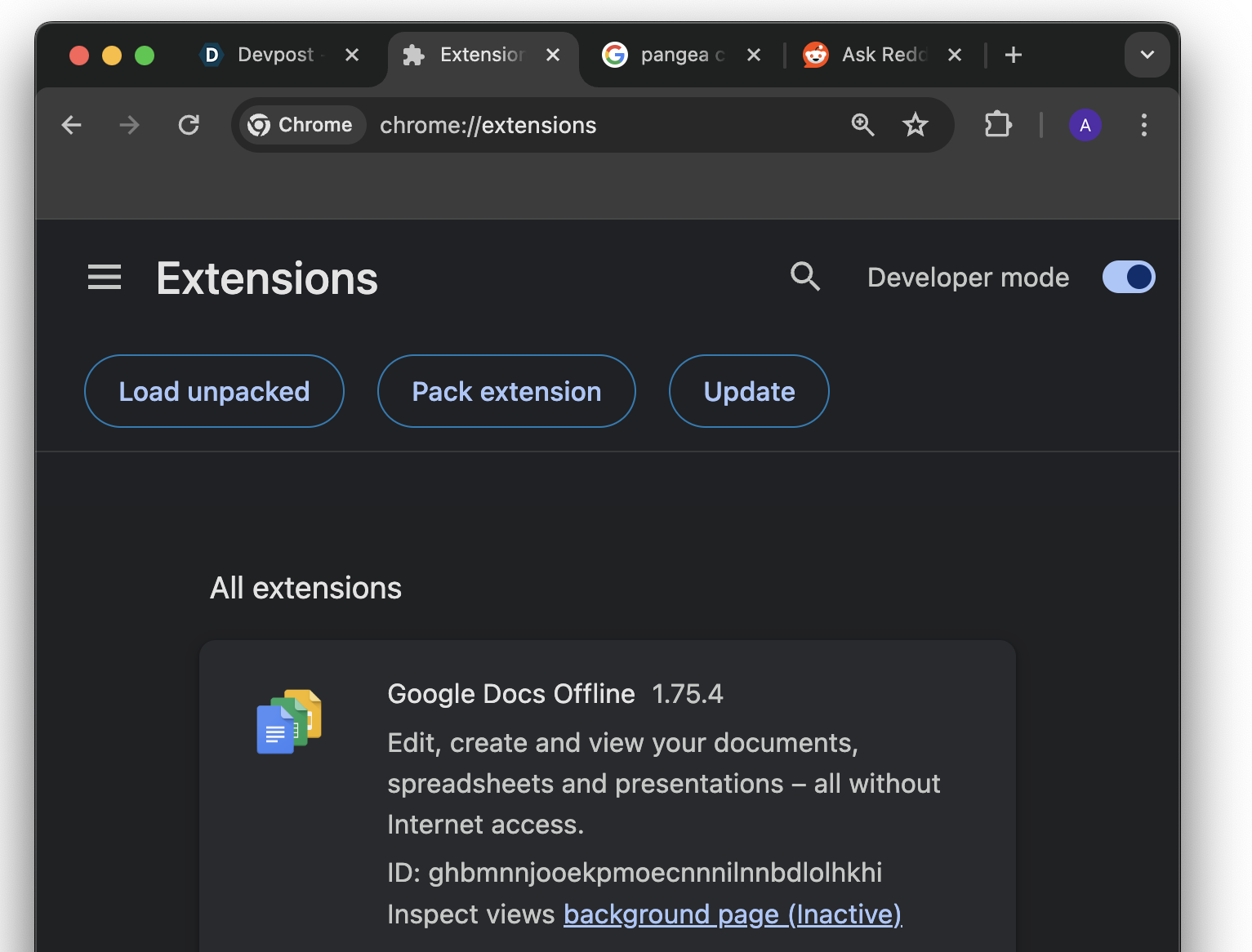The width and height of the screenshot is (1252, 952).
Task: Close the Extensions tab
Action: point(553,55)
